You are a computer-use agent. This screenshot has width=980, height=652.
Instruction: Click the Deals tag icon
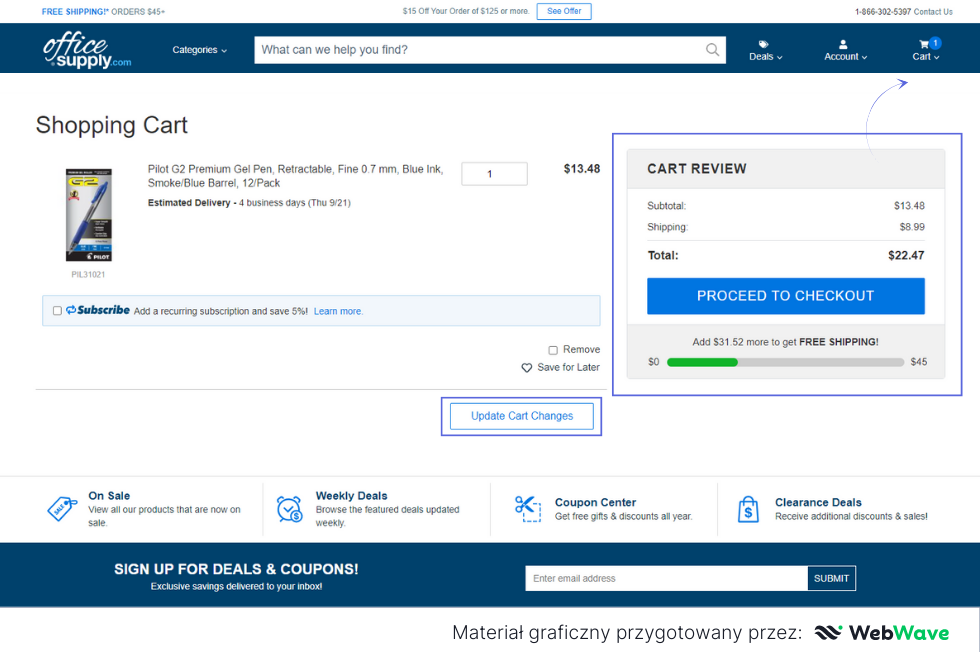click(764, 44)
